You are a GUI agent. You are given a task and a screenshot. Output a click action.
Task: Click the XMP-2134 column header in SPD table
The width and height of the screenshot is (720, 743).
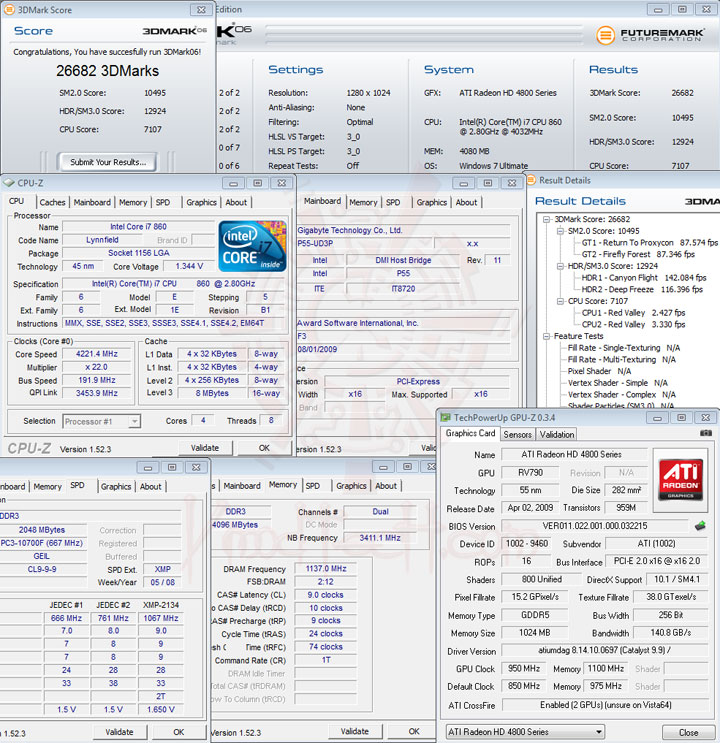click(161, 605)
